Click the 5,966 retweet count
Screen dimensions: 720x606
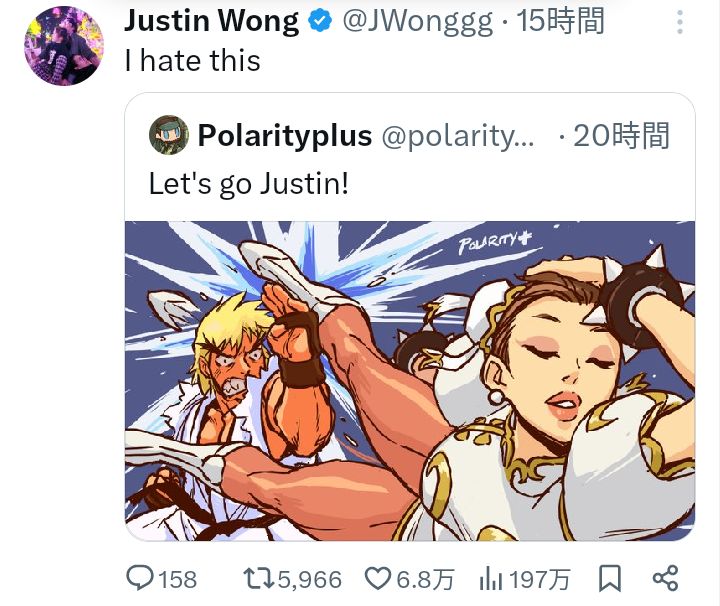click(309, 579)
